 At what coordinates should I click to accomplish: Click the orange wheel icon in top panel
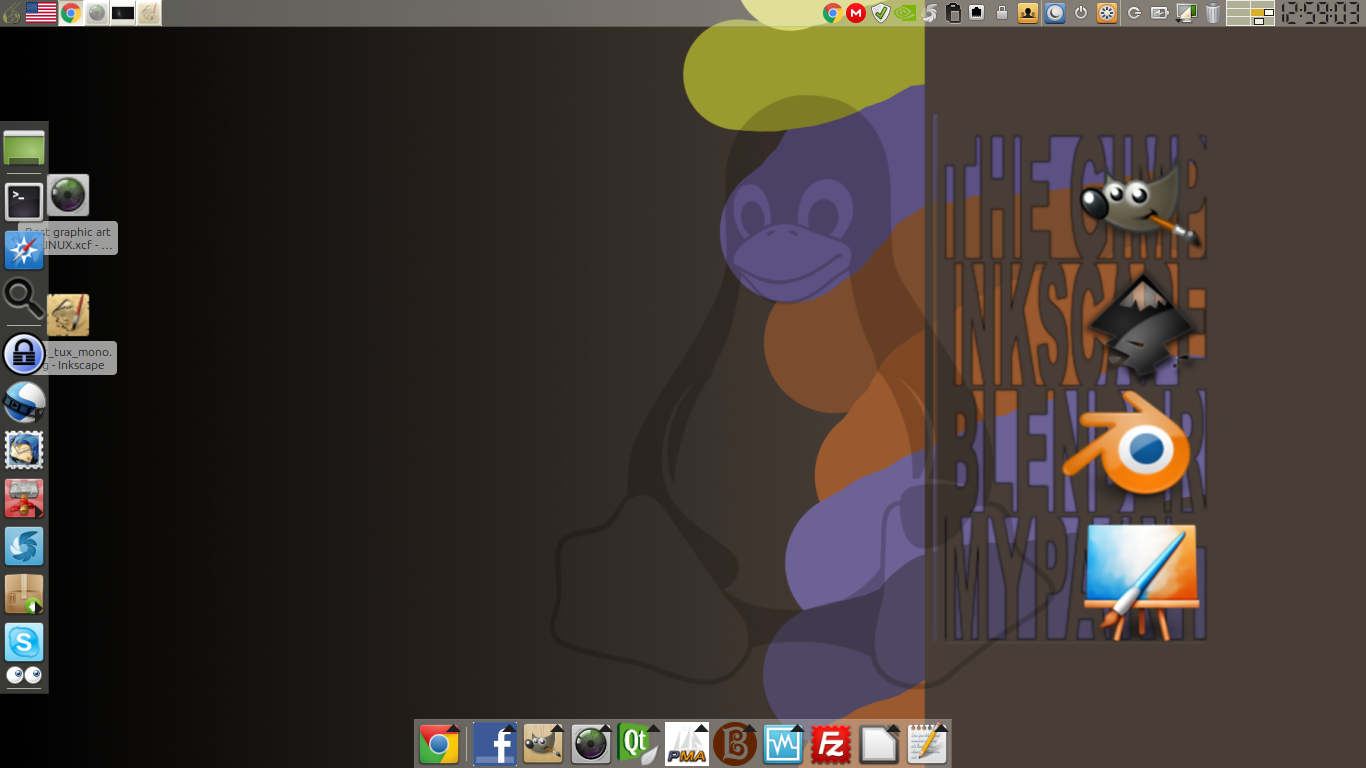click(1107, 13)
